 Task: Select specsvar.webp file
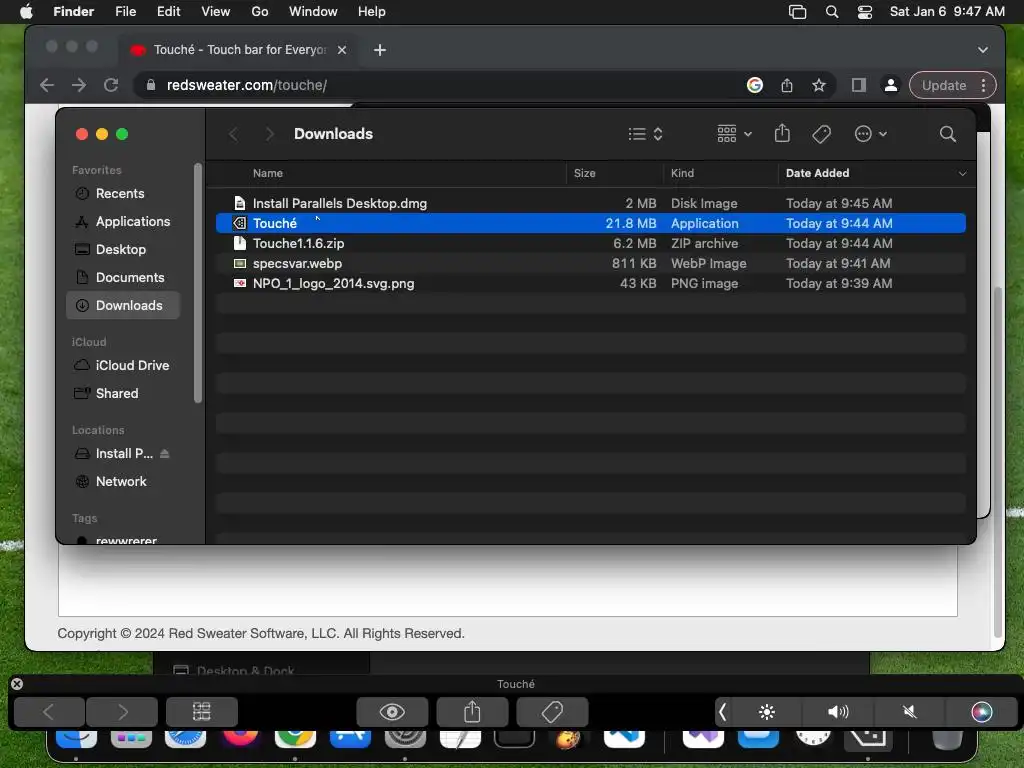click(x=590, y=263)
